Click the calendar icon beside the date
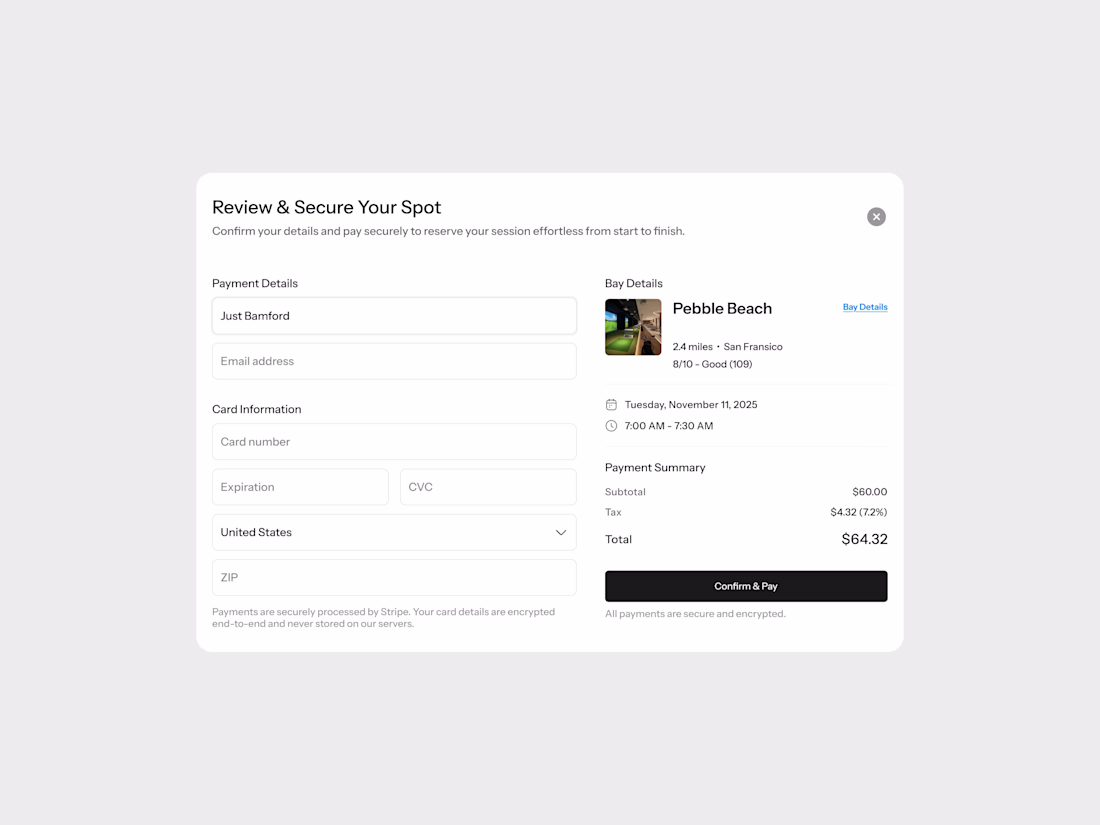Screen dimensions: 1100x825 (x=611, y=405)
